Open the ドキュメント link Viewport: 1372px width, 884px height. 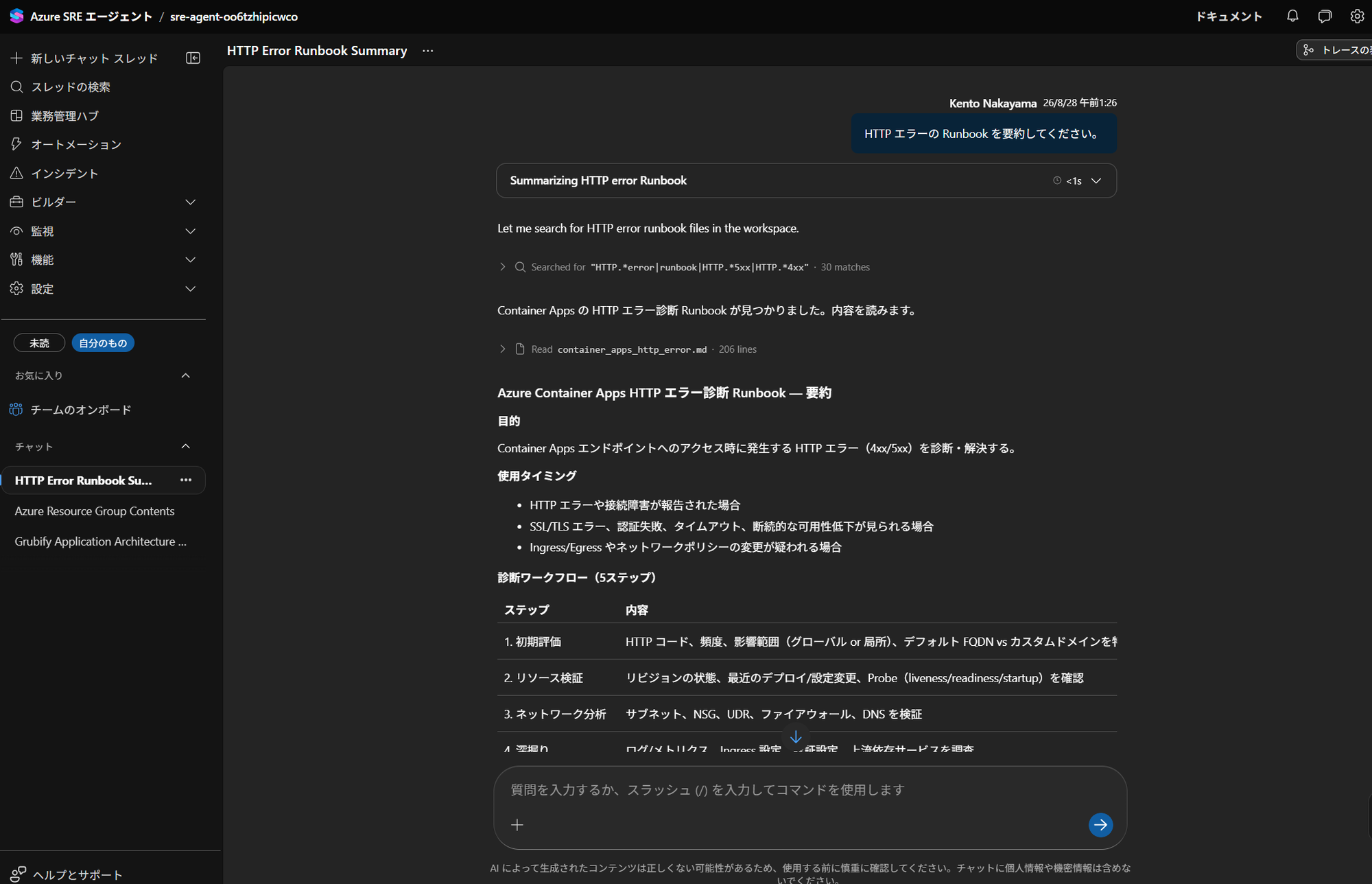tap(1229, 16)
